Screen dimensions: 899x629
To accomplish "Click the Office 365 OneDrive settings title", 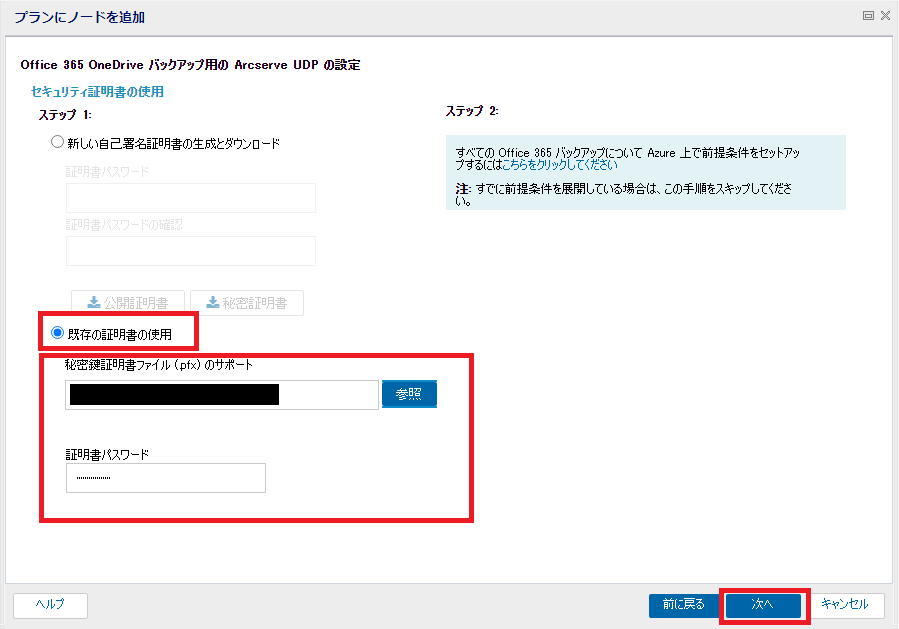I will [x=190, y=65].
